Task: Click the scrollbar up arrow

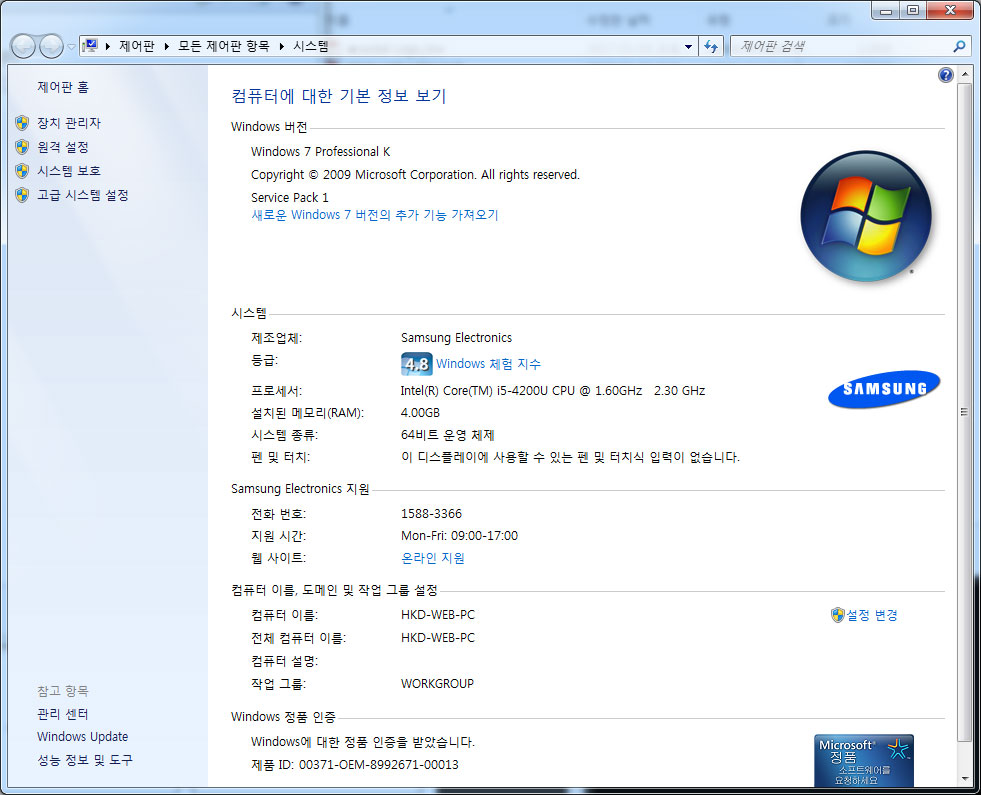Action: (964, 73)
